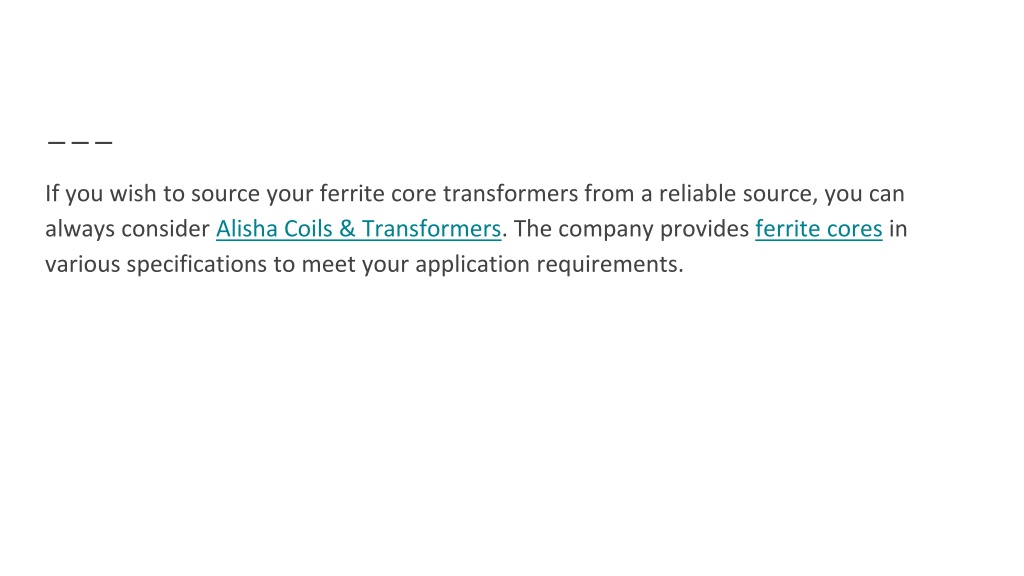Click the word "application" in the last line
The width and height of the screenshot is (1024, 576).
click(473, 264)
